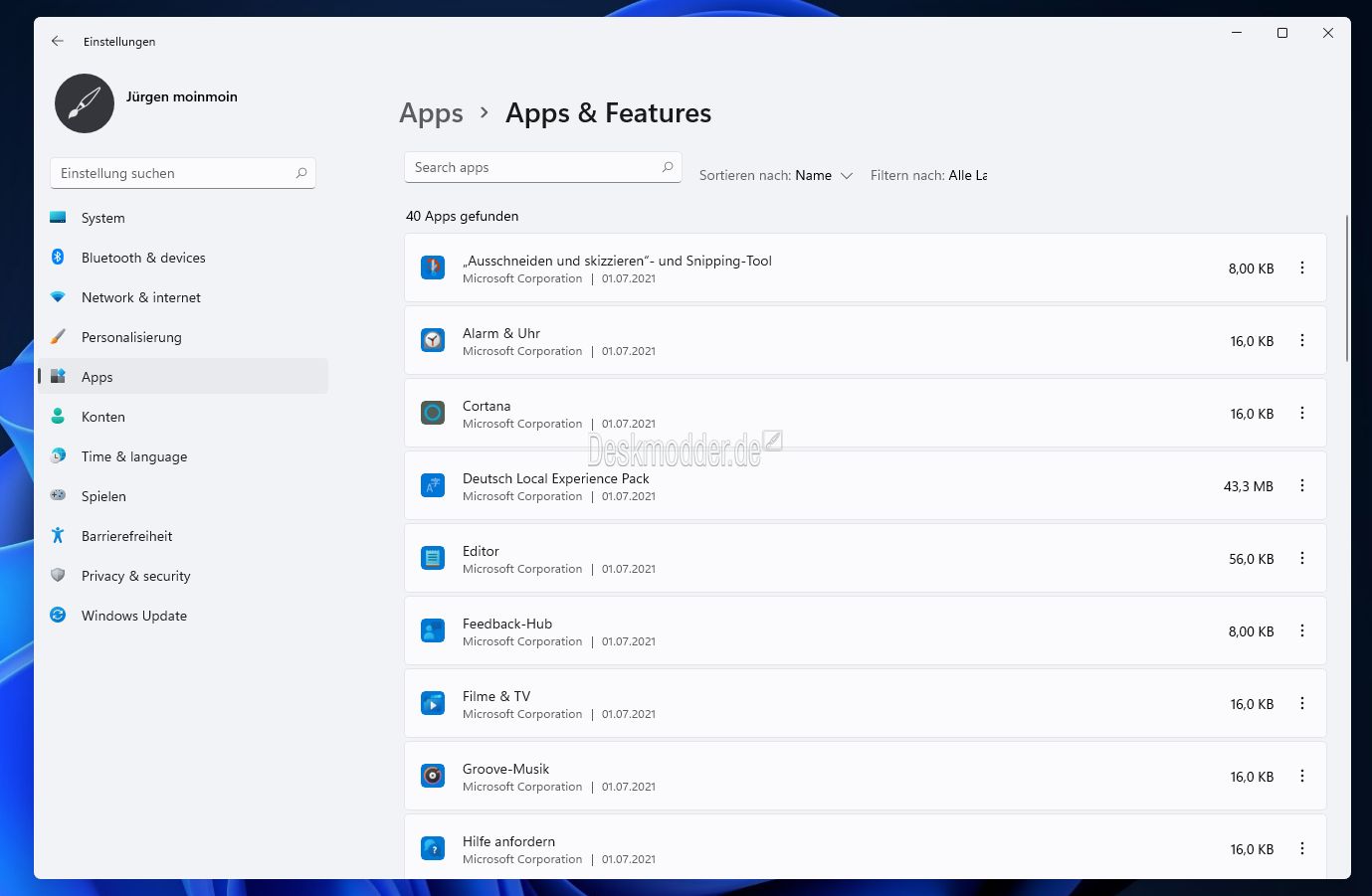Click the Filme & TV app icon
Screen dimensions: 1372x896
click(433, 703)
